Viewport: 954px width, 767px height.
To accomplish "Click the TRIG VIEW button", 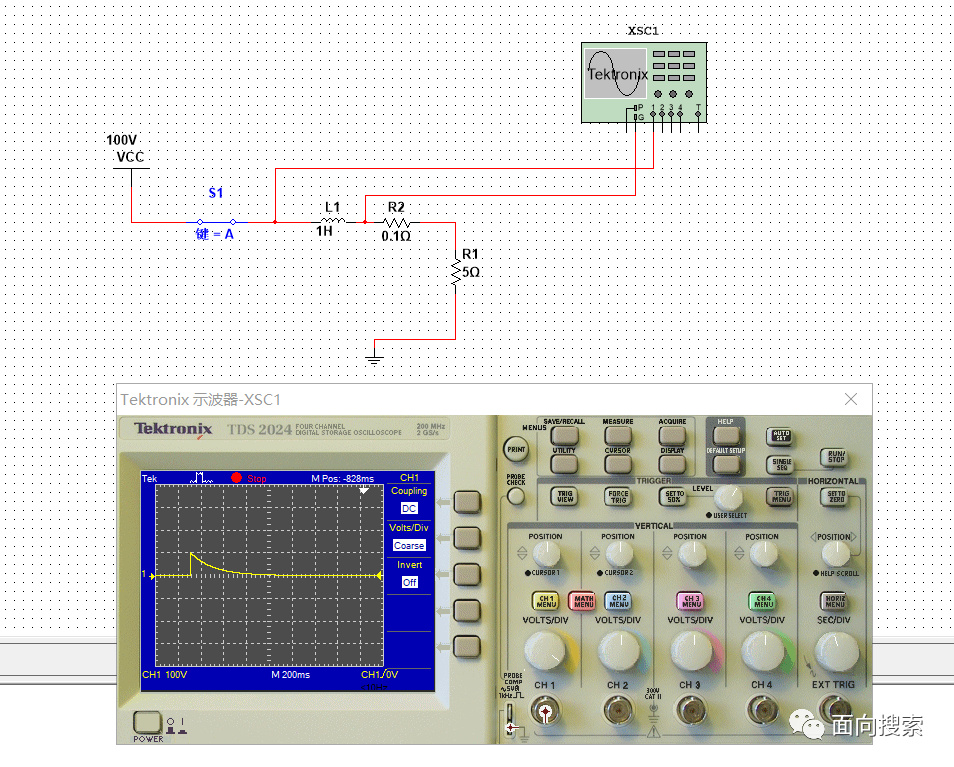I will click(x=565, y=496).
